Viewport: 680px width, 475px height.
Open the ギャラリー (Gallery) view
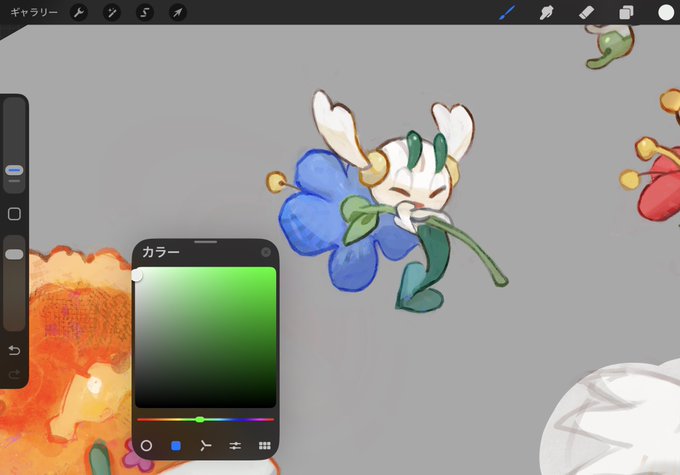pyautogui.click(x=34, y=13)
